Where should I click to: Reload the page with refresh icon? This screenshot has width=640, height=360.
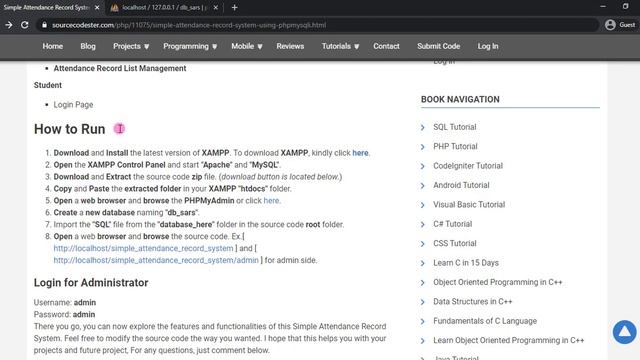24,25
